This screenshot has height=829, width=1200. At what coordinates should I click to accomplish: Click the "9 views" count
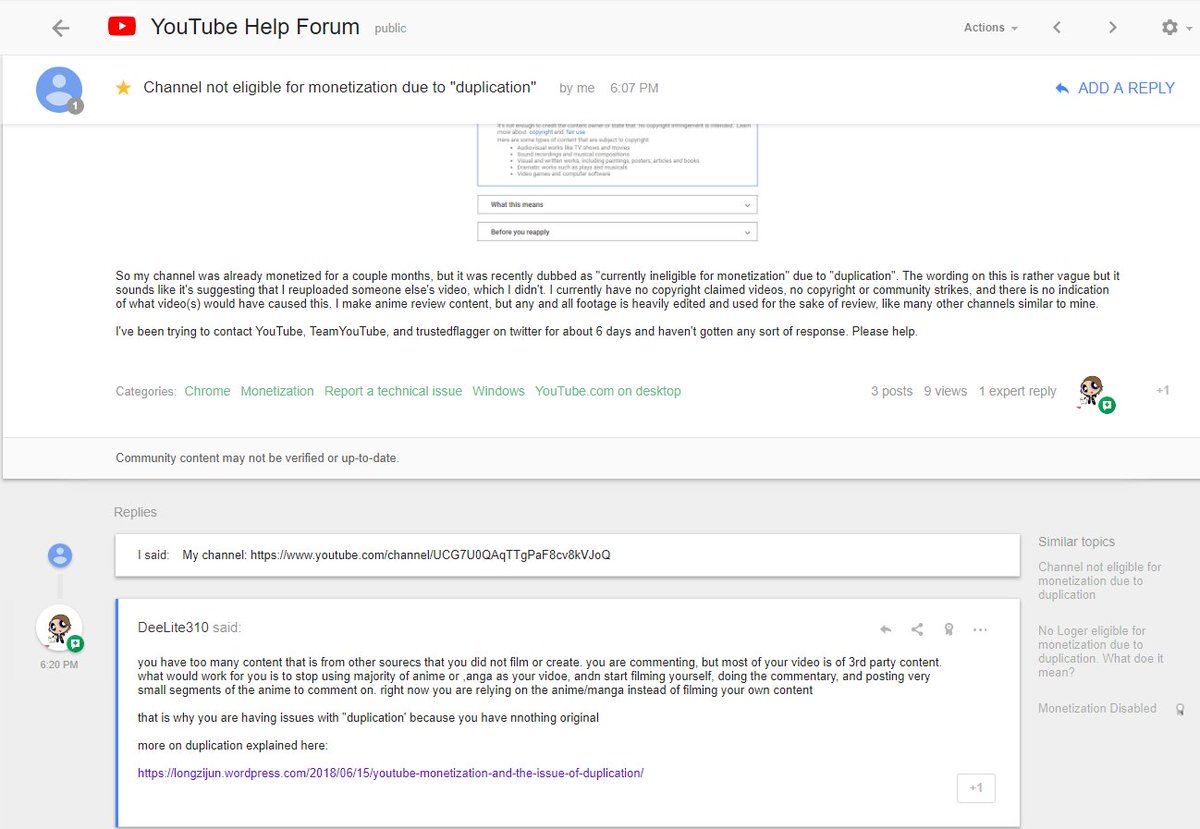(x=945, y=391)
